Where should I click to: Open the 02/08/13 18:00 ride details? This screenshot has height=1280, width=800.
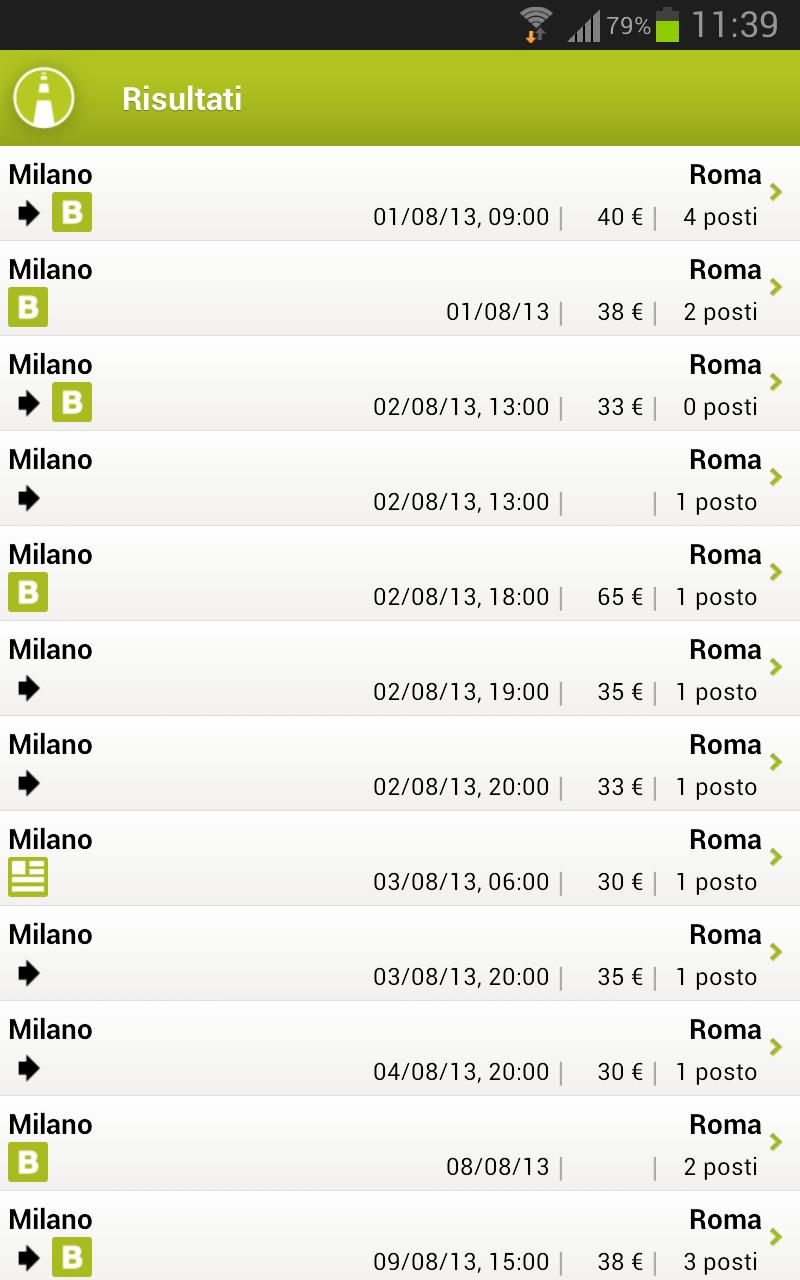click(x=400, y=573)
